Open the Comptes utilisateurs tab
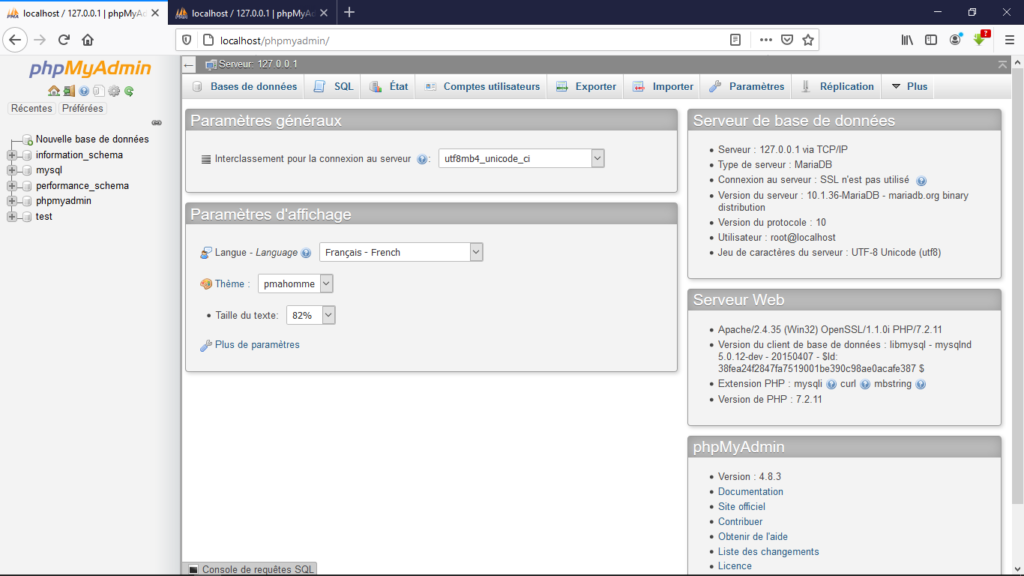Viewport: 1024px width, 576px height. [482, 86]
